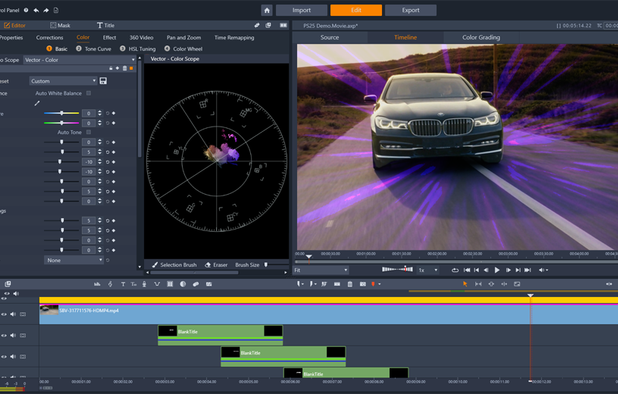Click the Undo arrow icon
This screenshot has width=618, height=394.
[x=36, y=10]
